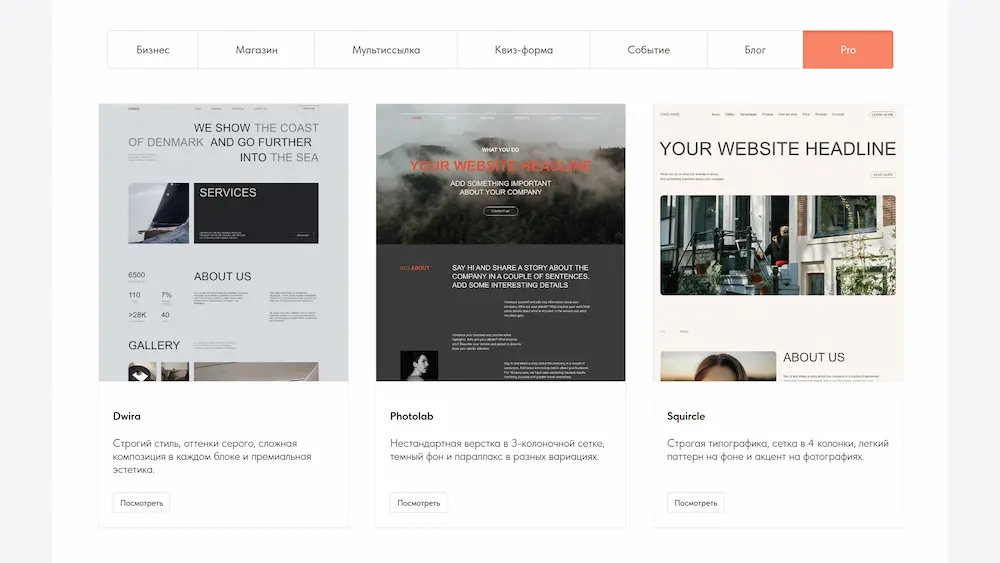Choose the Блог tab
This screenshot has width=1000, height=563.
[755, 50]
